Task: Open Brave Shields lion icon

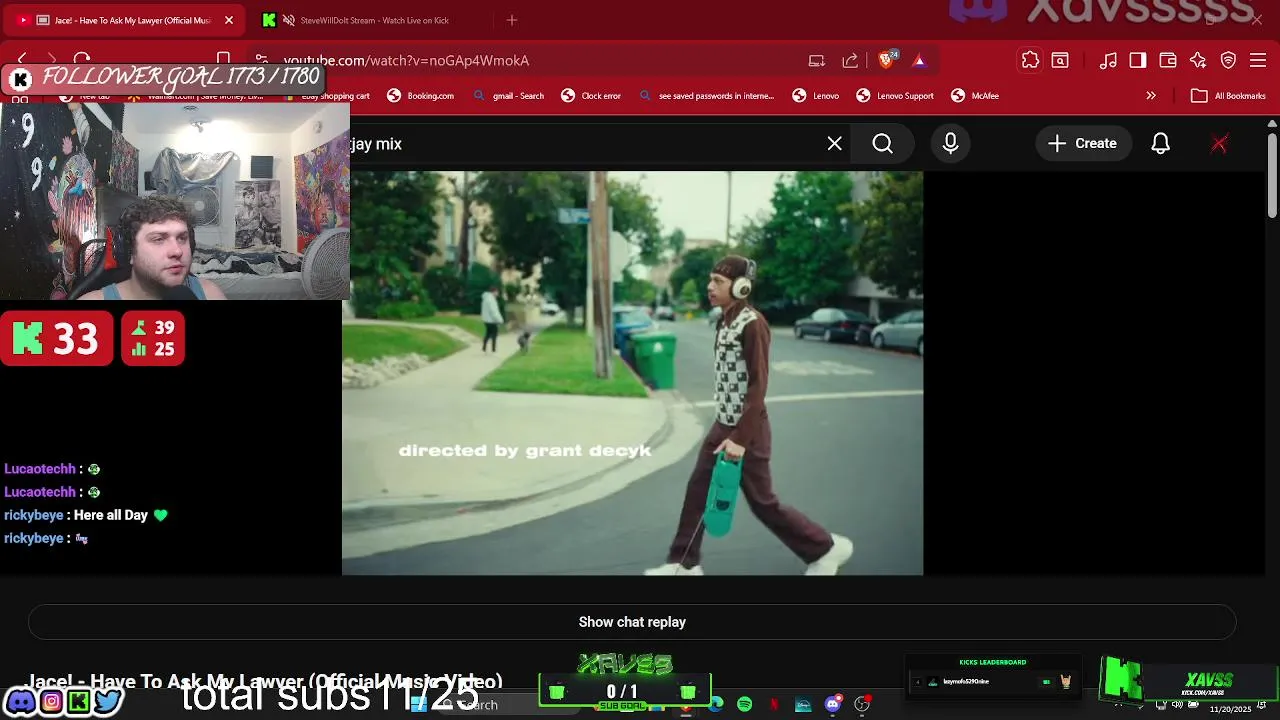Action: click(886, 60)
